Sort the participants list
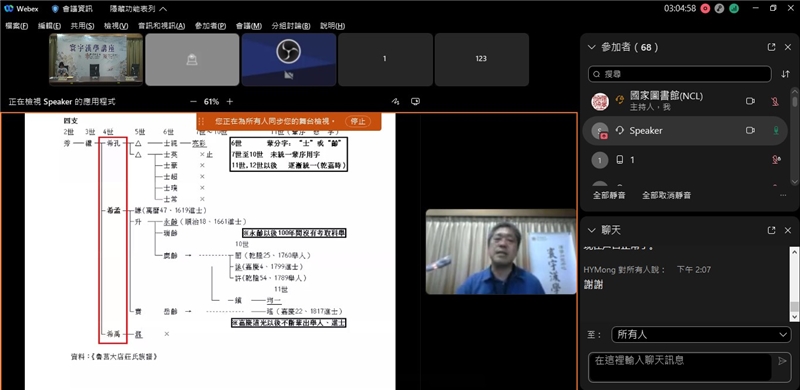Screen dimensions: 800x390 785,74
